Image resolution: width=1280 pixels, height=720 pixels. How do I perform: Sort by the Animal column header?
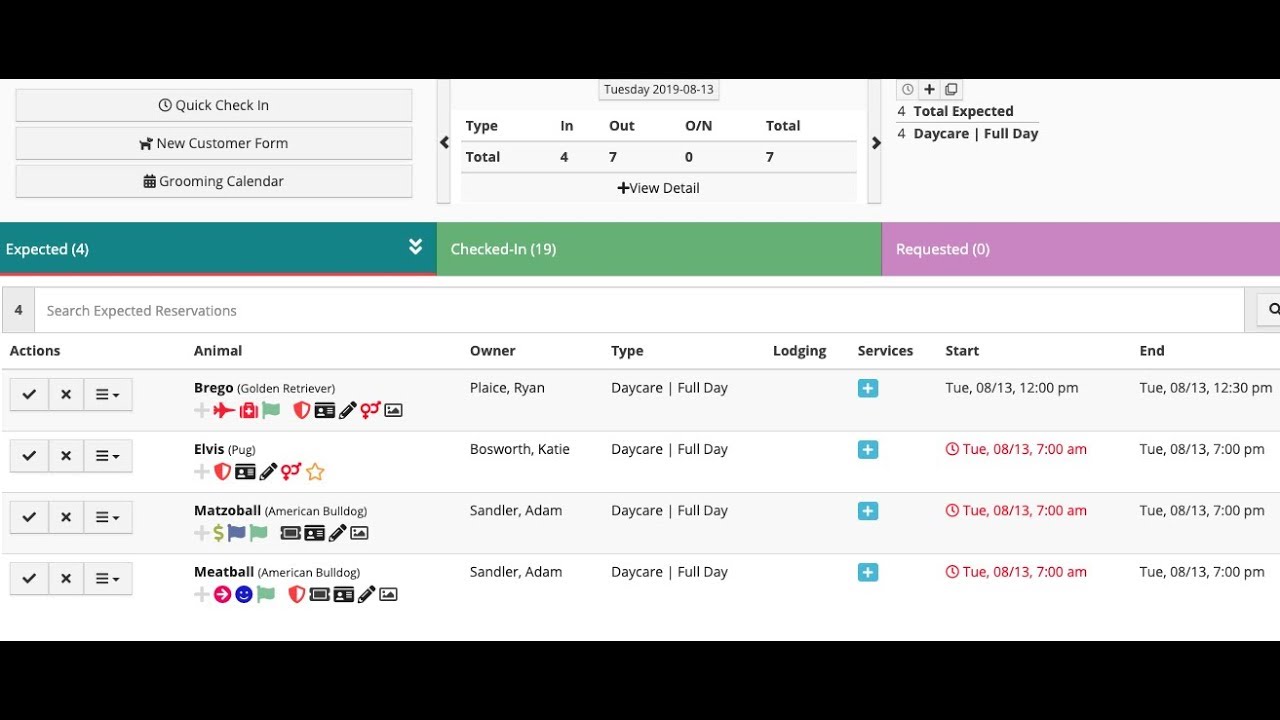(218, 351)
